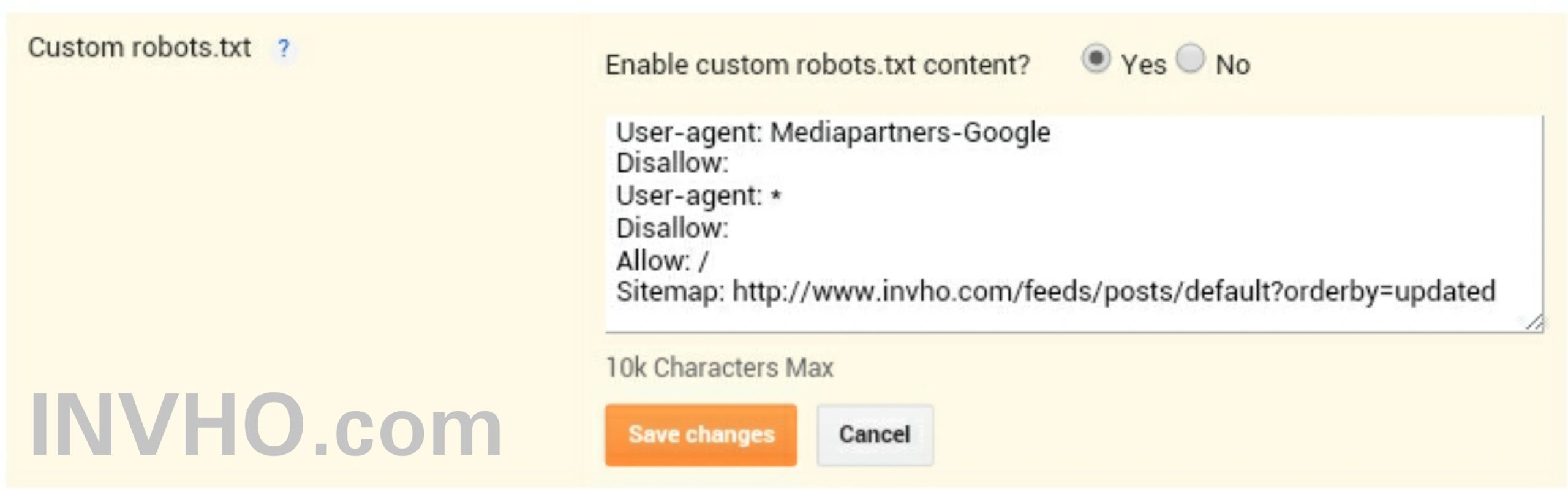Click the Yes label text
This screenshot has width=1568, height=497.
click(x=1144, y=64)
